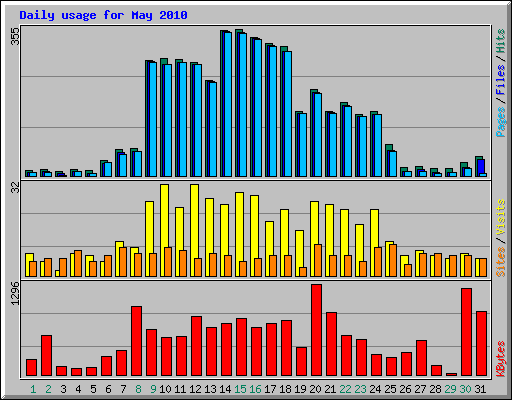Click day 5 on the x-axis
The width and height of the screenshot is (512, 400).
click(x=93, y=389)
